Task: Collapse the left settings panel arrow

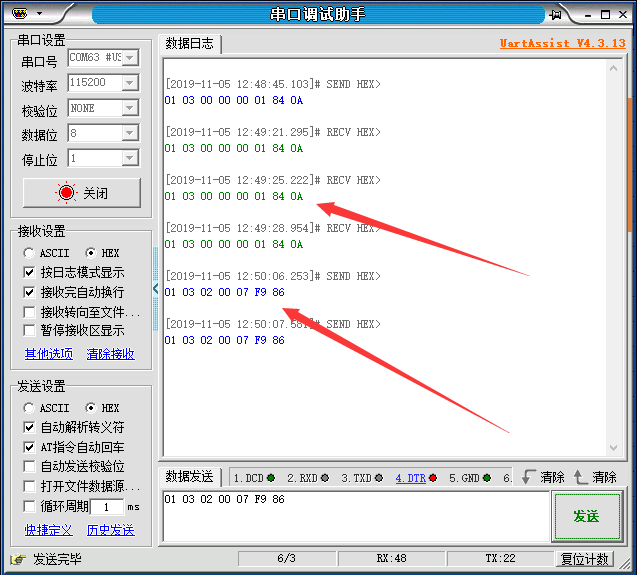Action: [x=156, y=289]
